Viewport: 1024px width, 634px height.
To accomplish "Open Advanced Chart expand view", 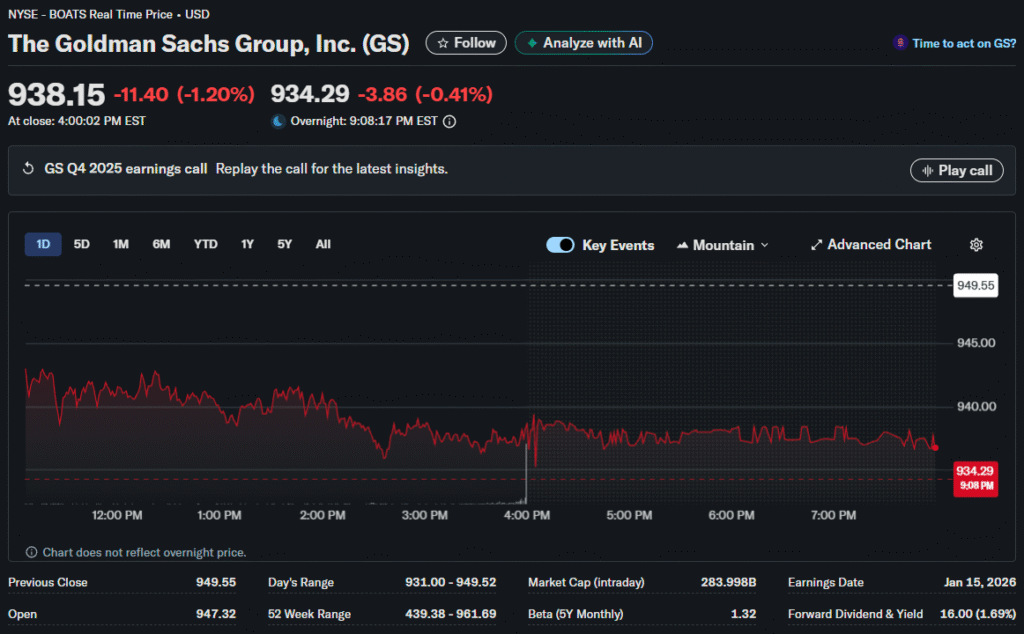I will click(870, 245).
